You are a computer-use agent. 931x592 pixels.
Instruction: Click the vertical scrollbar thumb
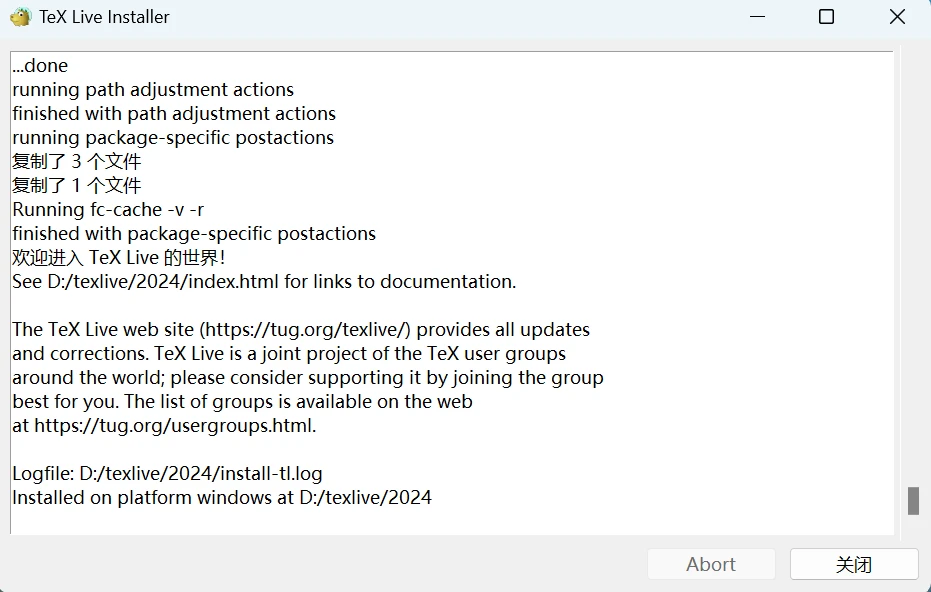(x=913, y=501)
